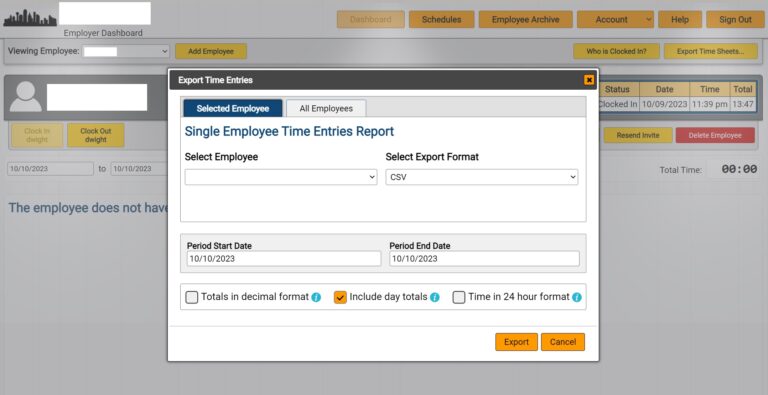Open the Help page
768x395 pixels.
pyautogui.click(x=680, y=20)
